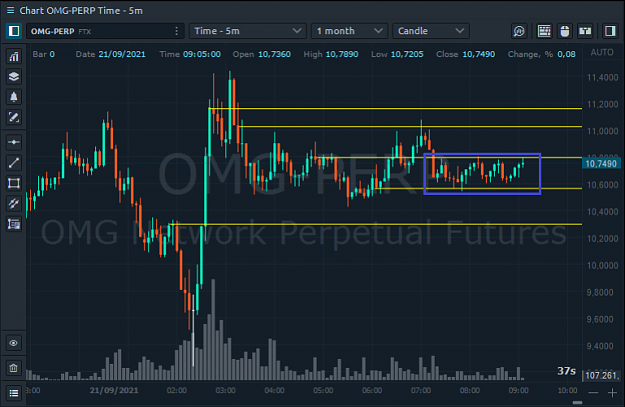Click the 07:00 time axis label
625x407 pixels.
tap(421, 390)
